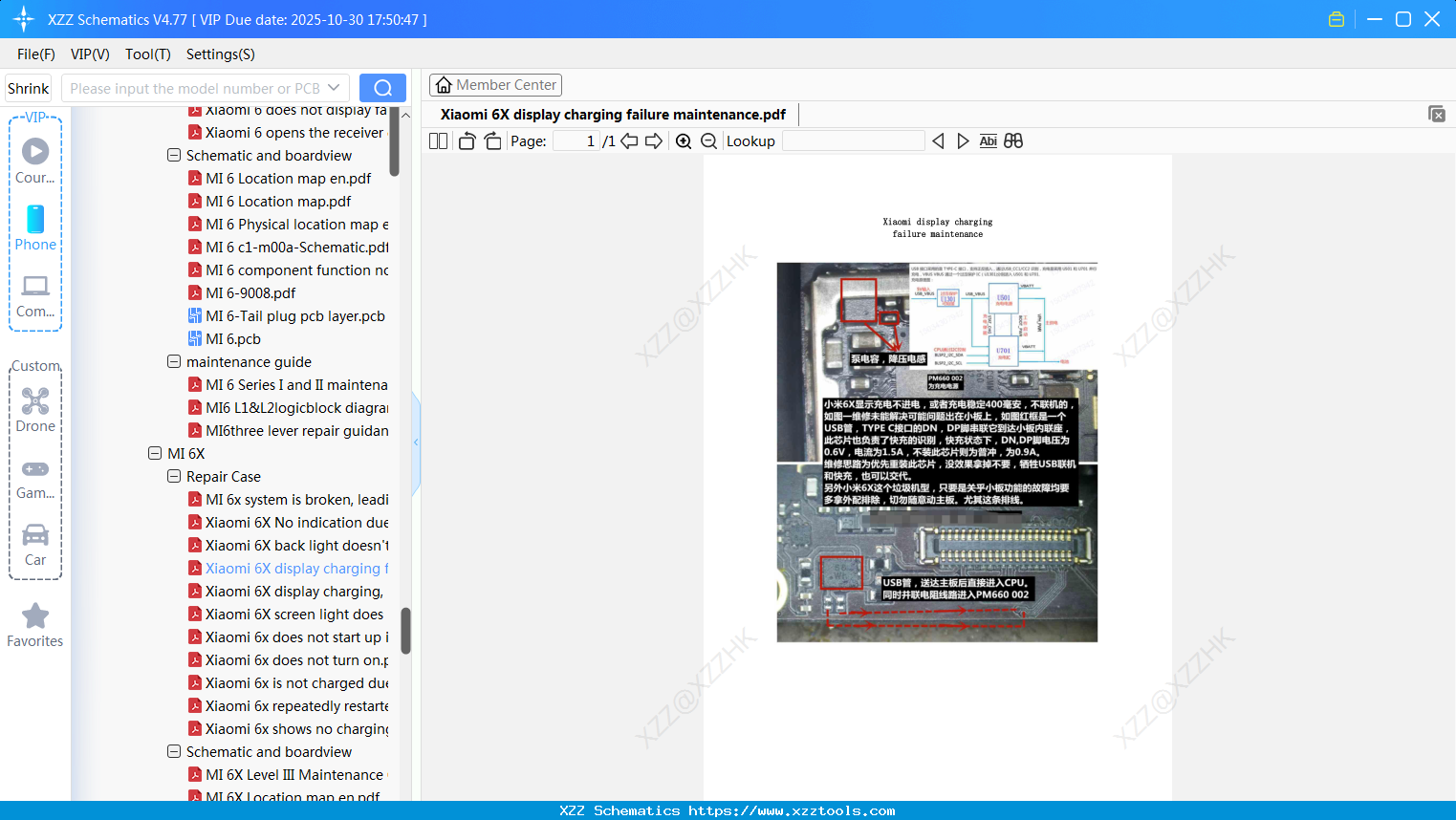Click the blue search button

[382, 88]
